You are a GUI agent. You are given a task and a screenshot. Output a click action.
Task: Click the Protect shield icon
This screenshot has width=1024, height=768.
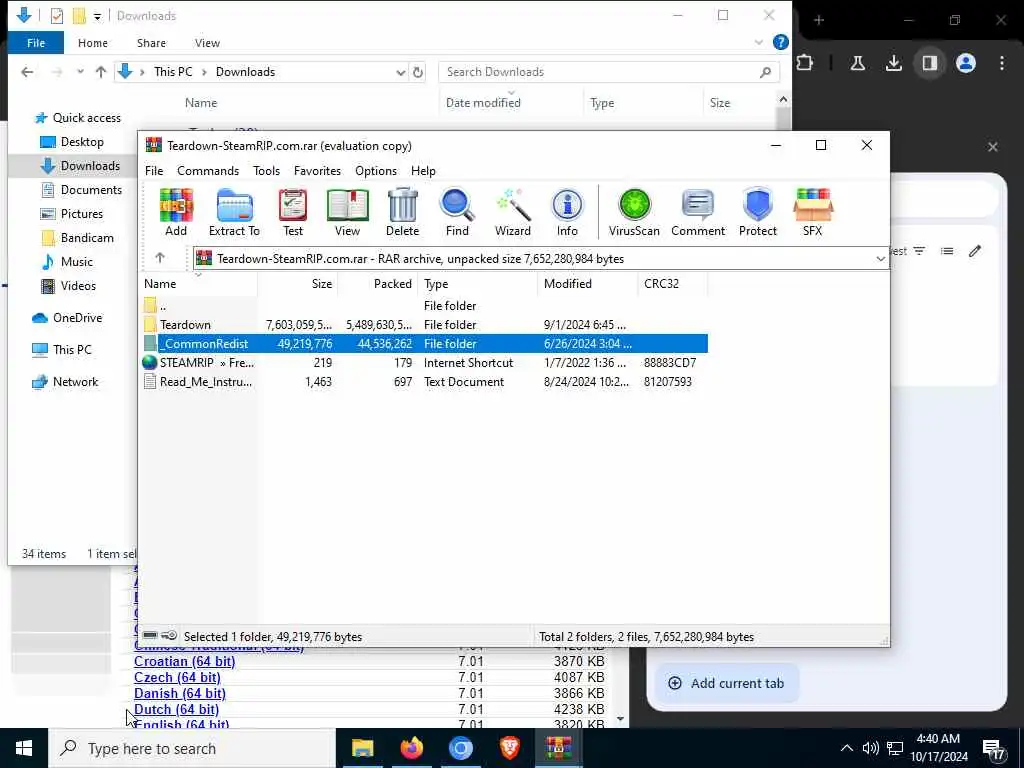point(758,212)
